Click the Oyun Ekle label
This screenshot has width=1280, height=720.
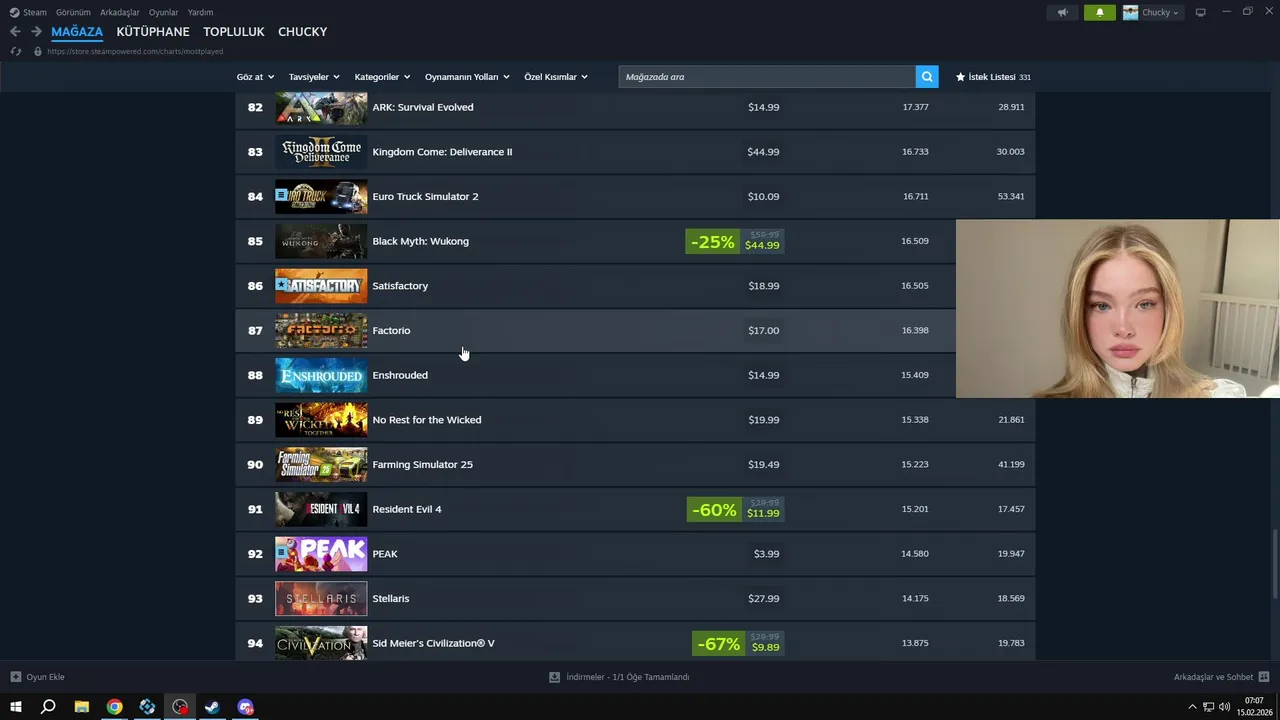pyautogui.click(x=45, y=677)
